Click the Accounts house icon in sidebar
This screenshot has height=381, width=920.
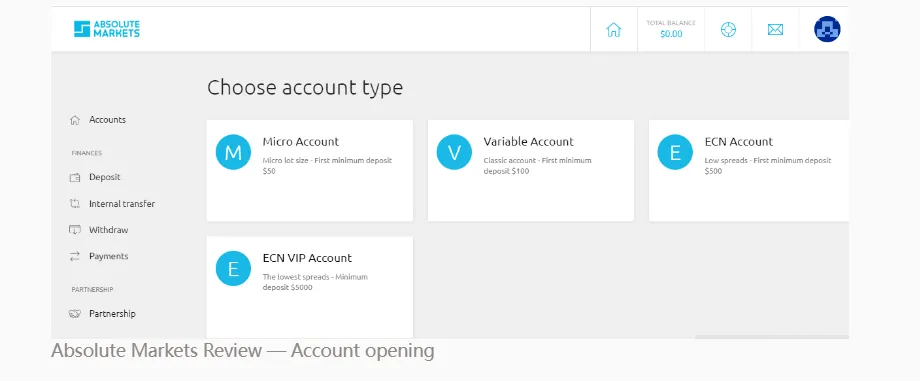75,120
